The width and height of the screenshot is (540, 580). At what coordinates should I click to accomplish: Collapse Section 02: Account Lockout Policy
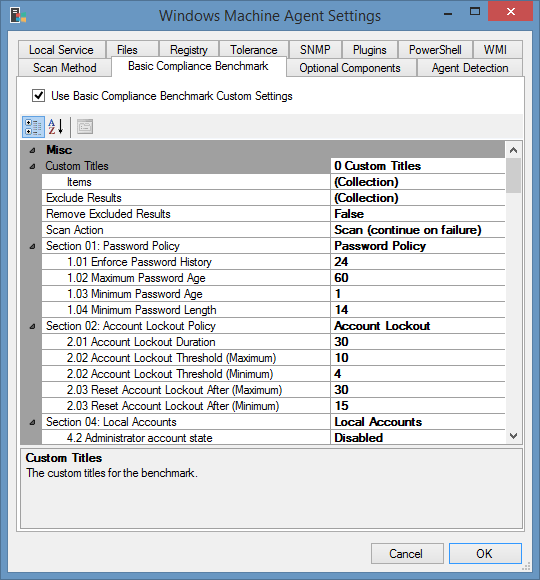point(33,326)
